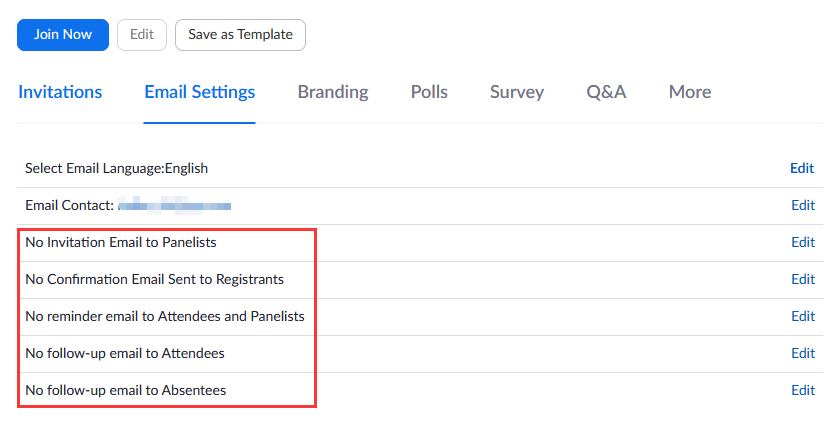Edit the Select Email Language setting
The width and height of the screenshot is (840, 430).
coord(802,168)
